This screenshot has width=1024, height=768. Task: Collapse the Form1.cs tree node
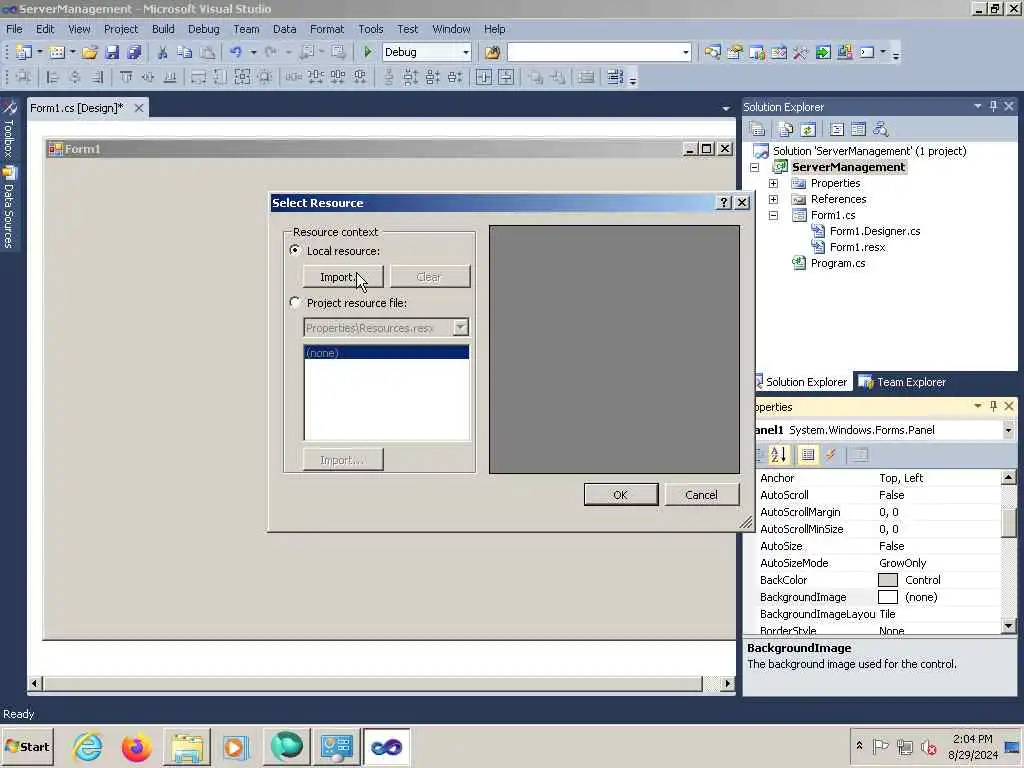click(773, 215)
